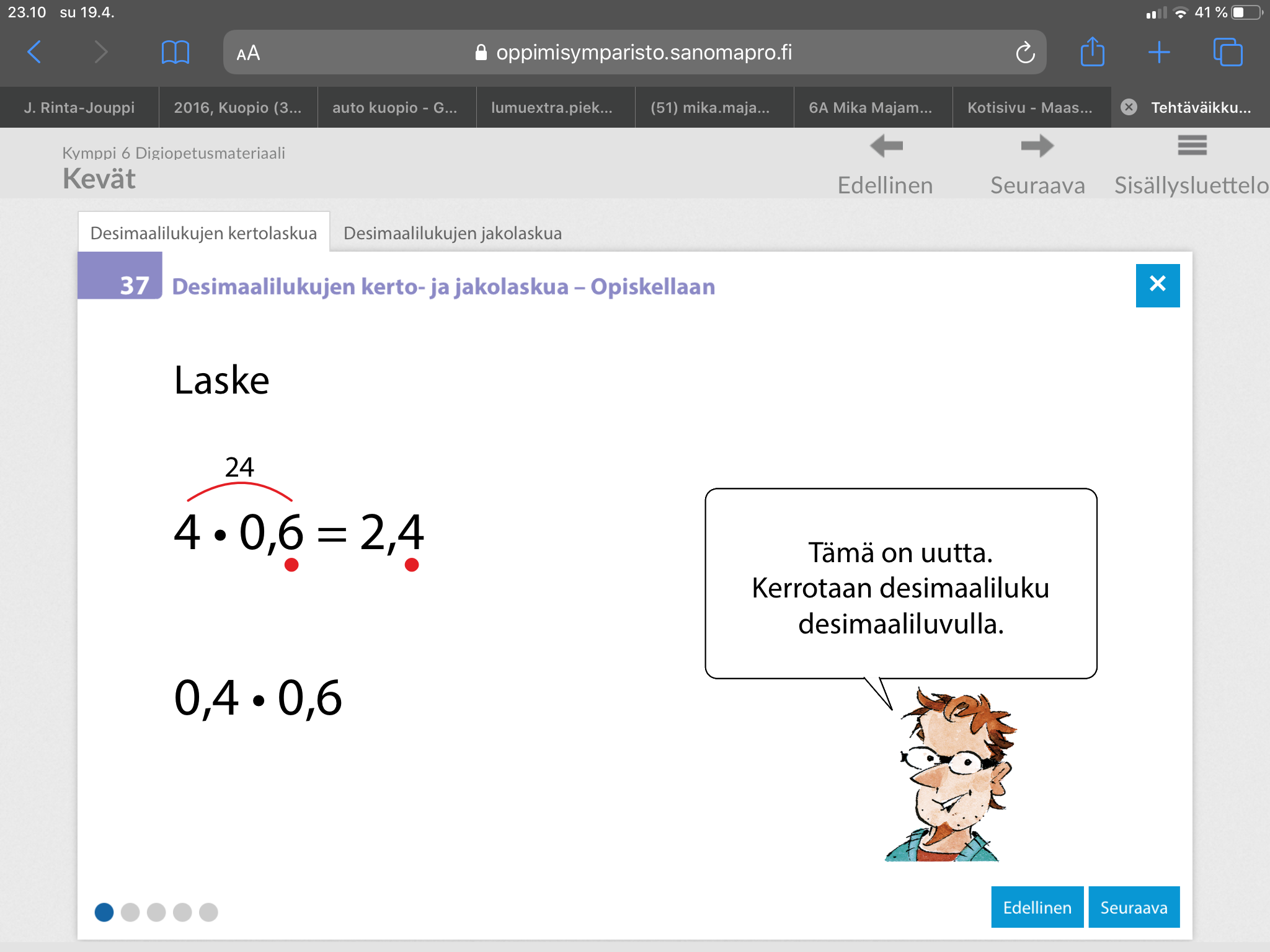Image resolution: width=1270 pixels, height=952 pixels.
Task: Open Sisällysluettelo hamburger menu
Action: tap(1192, 146)
